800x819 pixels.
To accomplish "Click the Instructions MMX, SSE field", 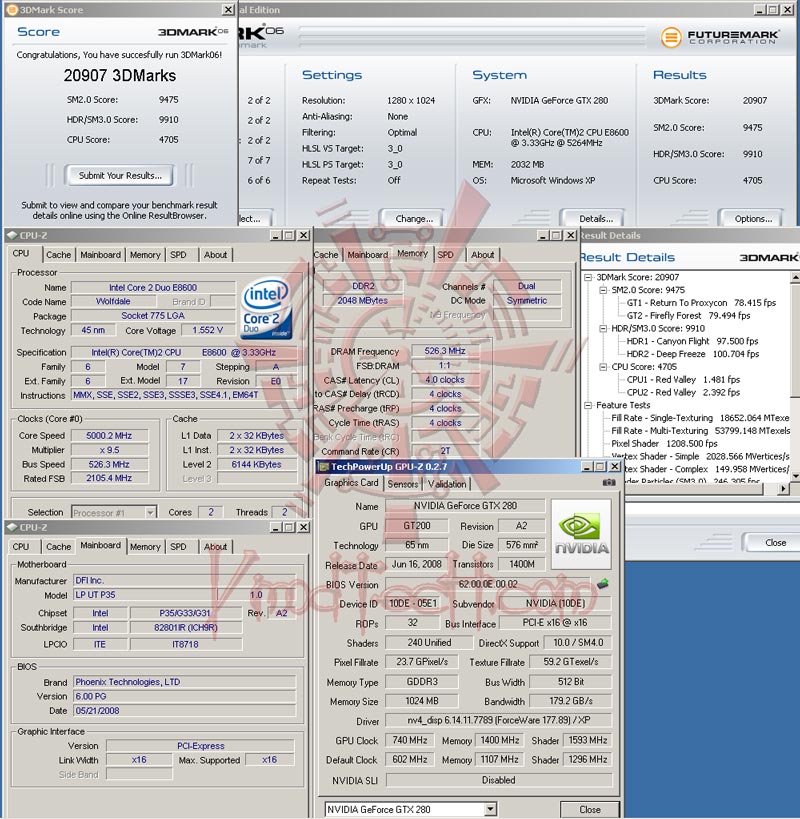I will tap(184, 395).
